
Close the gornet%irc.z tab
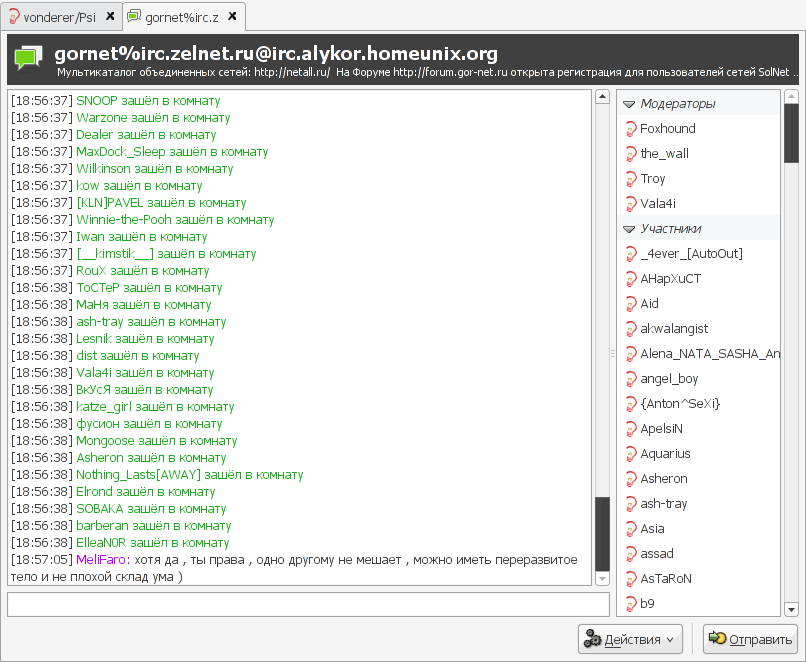tap(232, 17)
